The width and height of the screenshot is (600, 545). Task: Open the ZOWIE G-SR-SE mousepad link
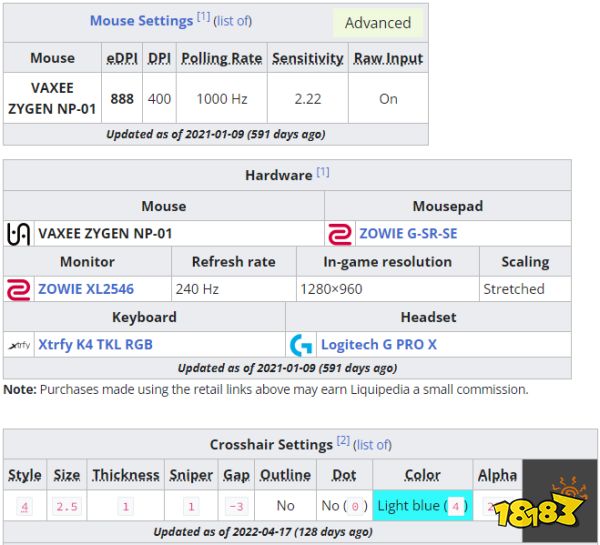tap(408, 233)
